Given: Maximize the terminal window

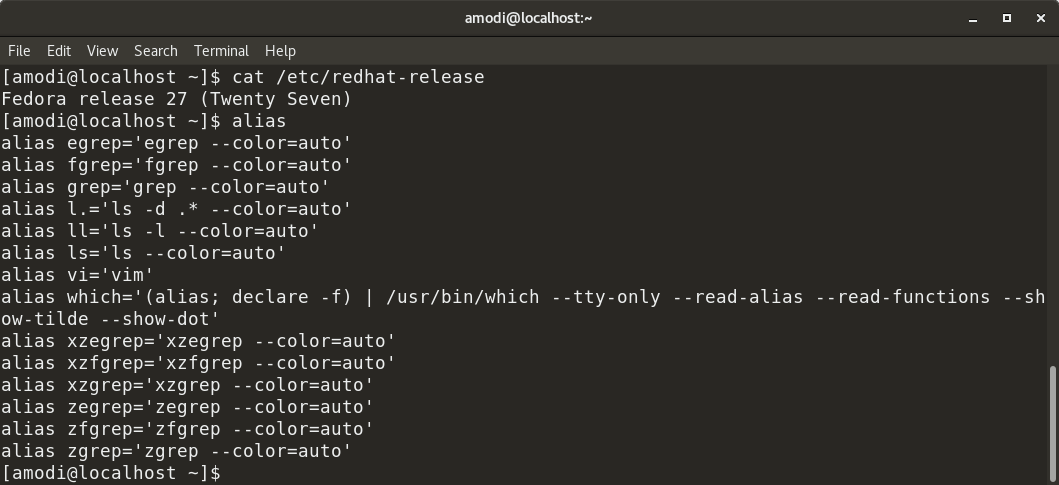Looking at the screenshot, I should [x=1007, y=18].
